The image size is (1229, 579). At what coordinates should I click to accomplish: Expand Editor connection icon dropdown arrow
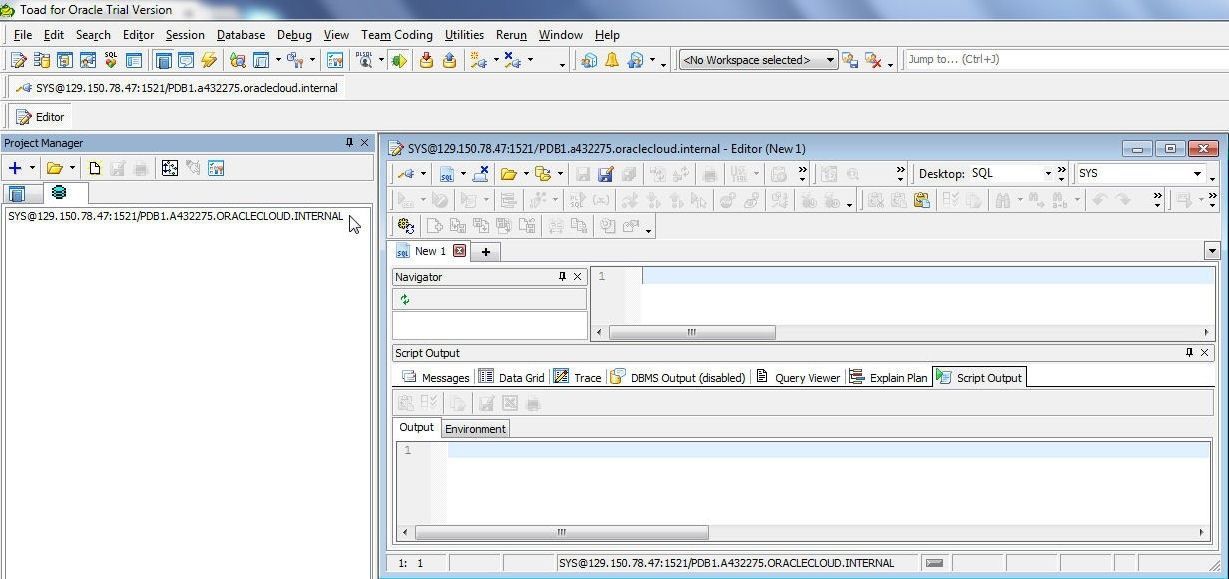tap(423, 174)
